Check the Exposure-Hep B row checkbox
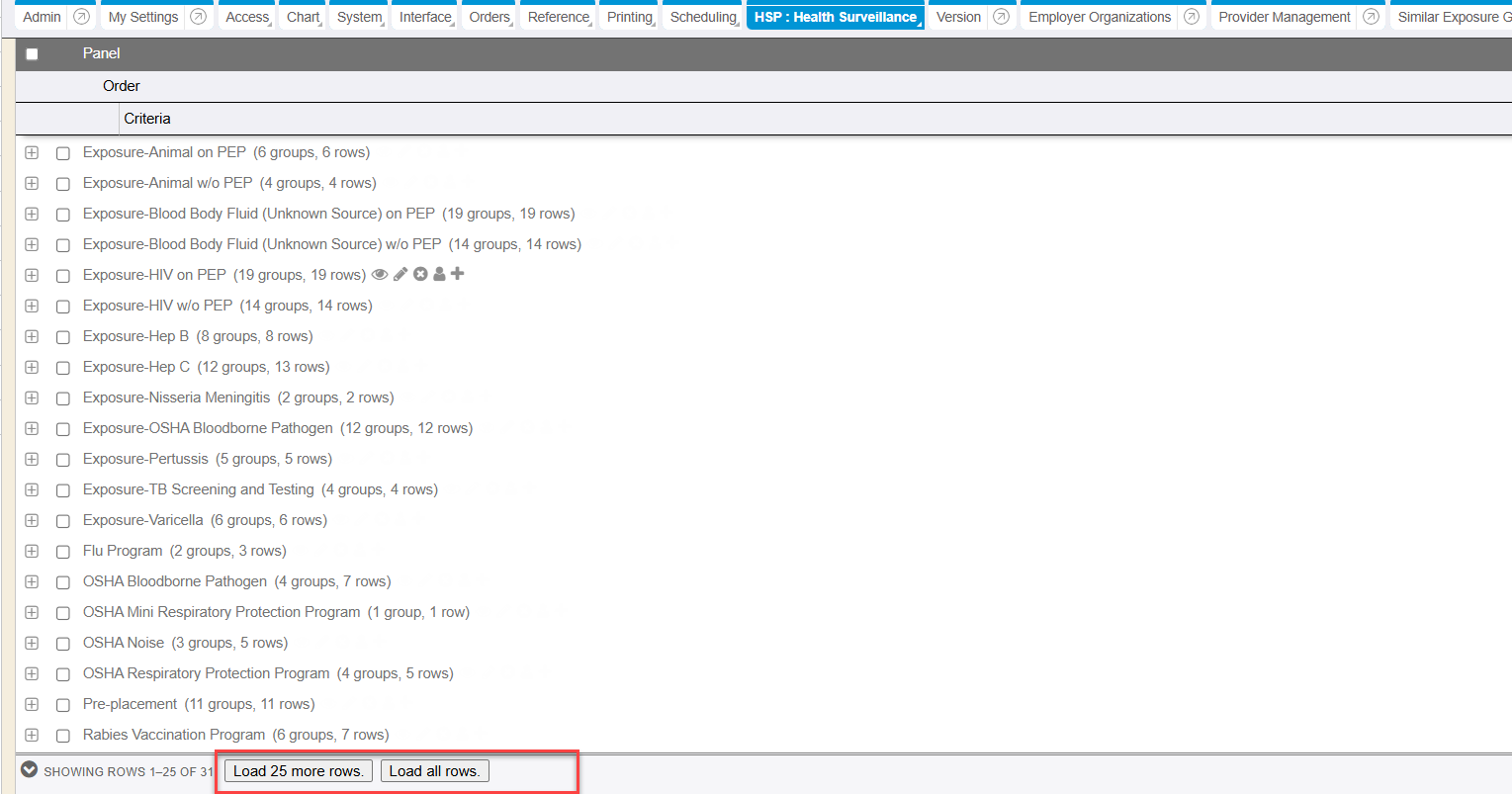This screenshot has width=1512, height=794. point(63,337)
